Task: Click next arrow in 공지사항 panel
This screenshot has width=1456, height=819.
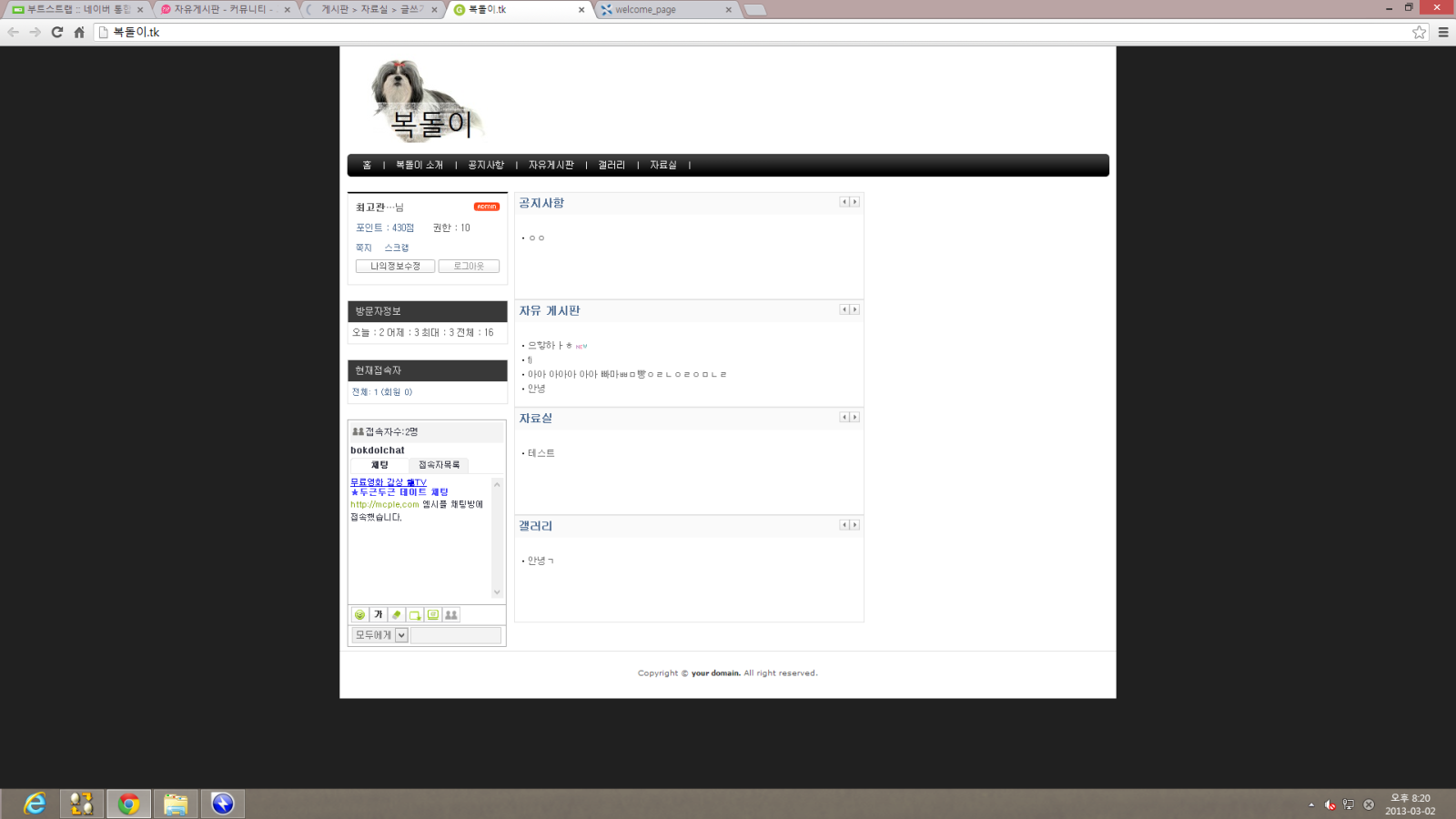Action: pos(854,202)
